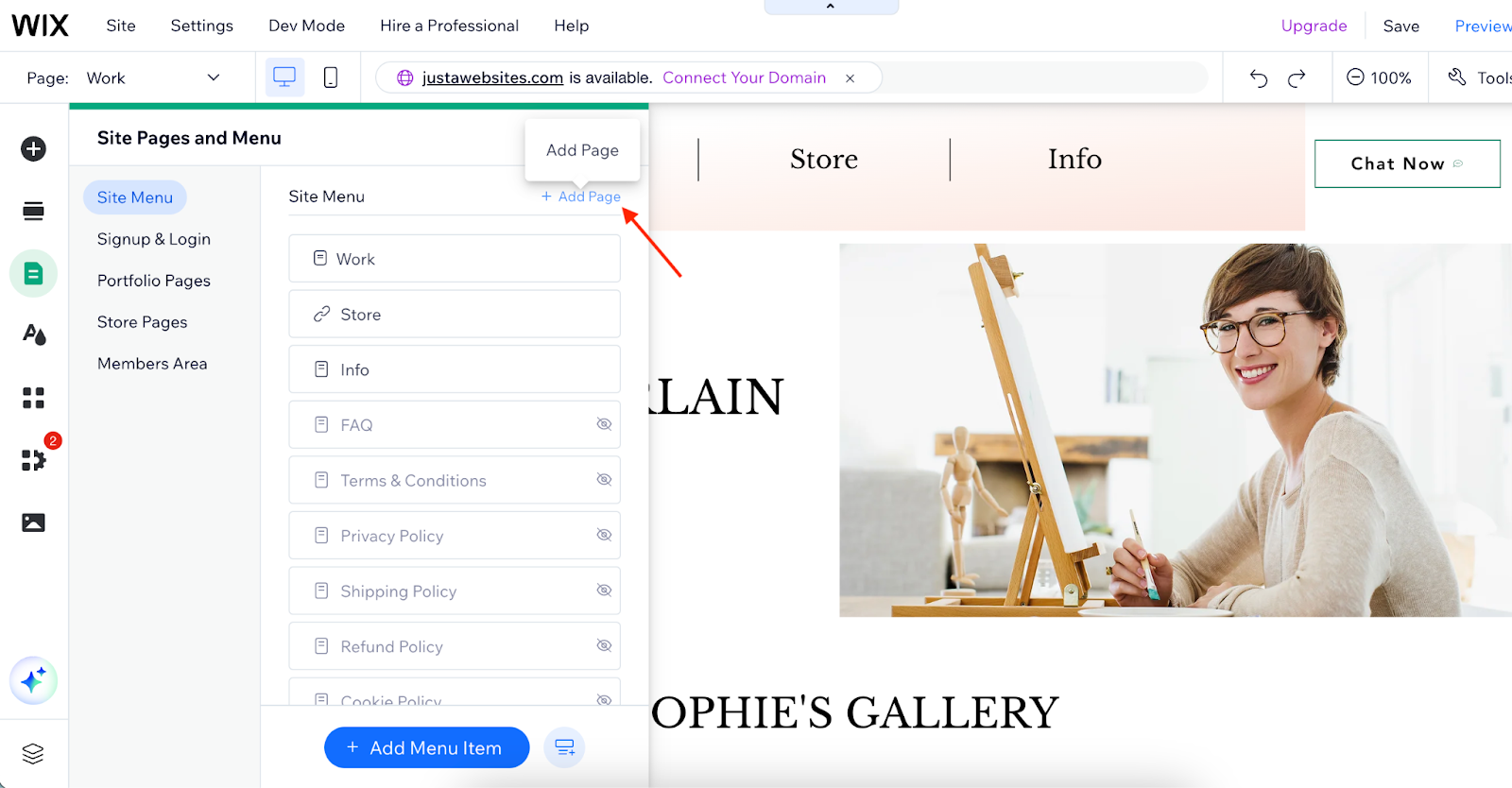
Task: Switch to mobile view icon
Action: (x=331, y=77)
